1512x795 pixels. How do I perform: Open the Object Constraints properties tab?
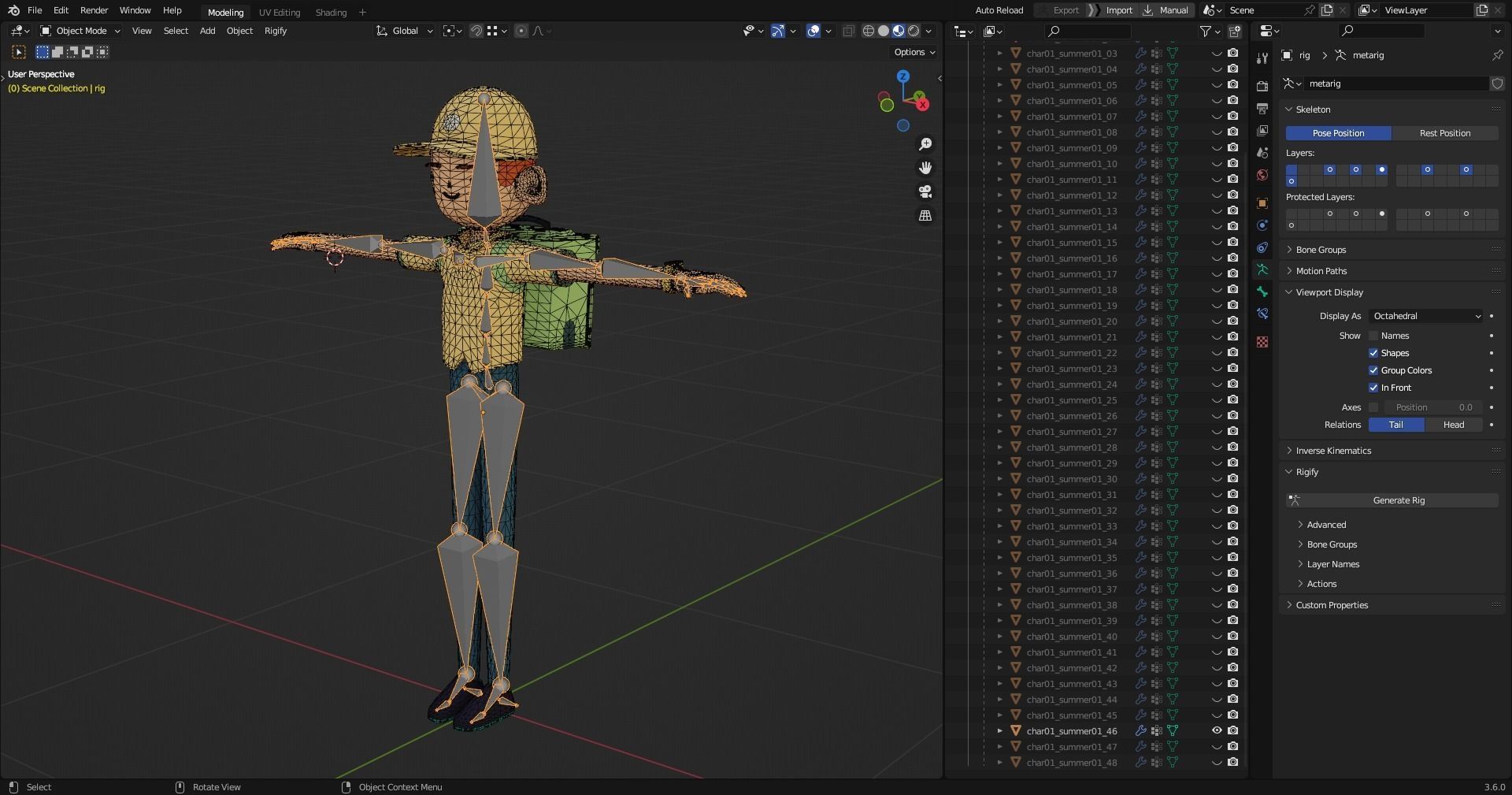1262,247
